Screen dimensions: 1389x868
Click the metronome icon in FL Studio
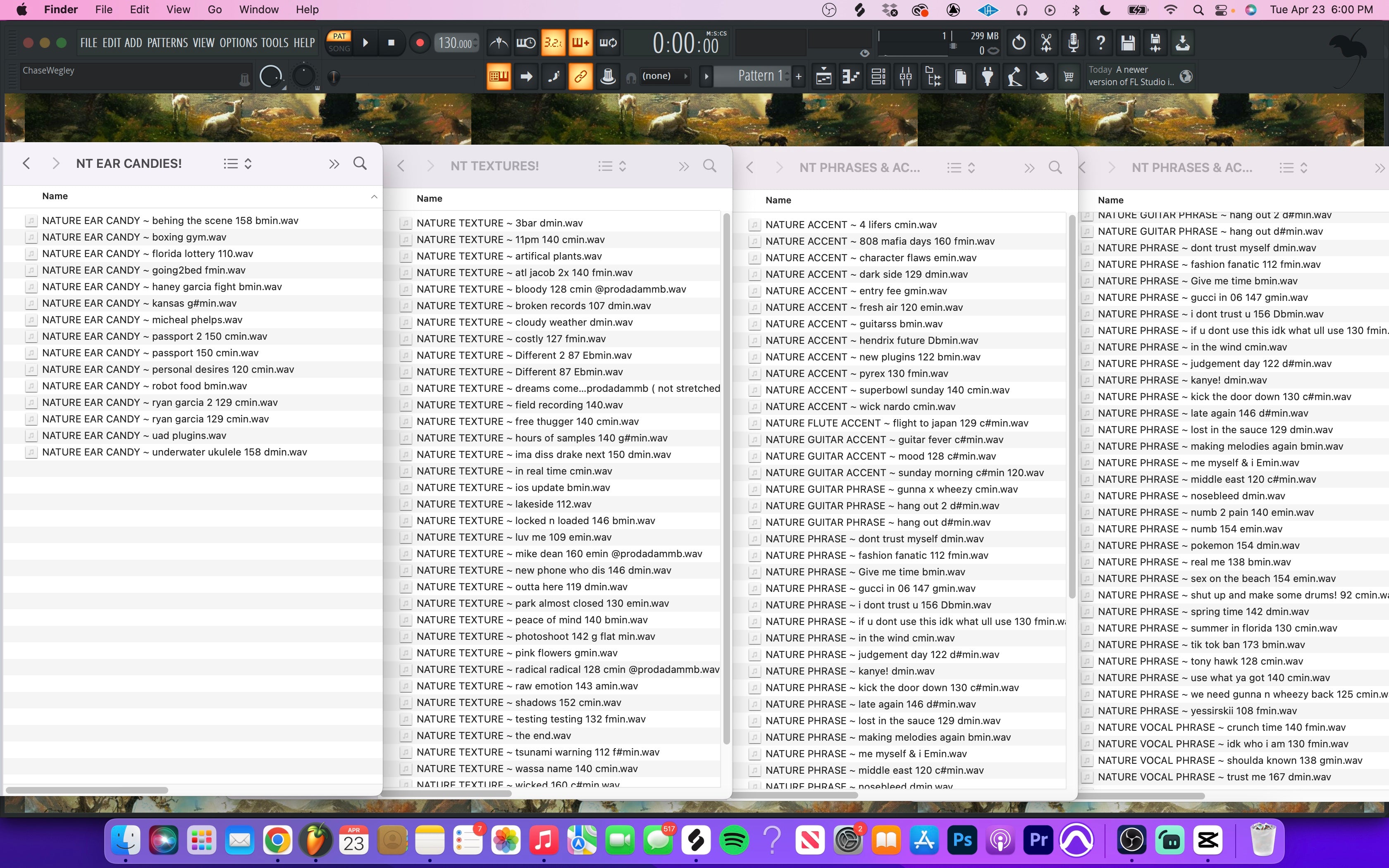click(498, 43)
